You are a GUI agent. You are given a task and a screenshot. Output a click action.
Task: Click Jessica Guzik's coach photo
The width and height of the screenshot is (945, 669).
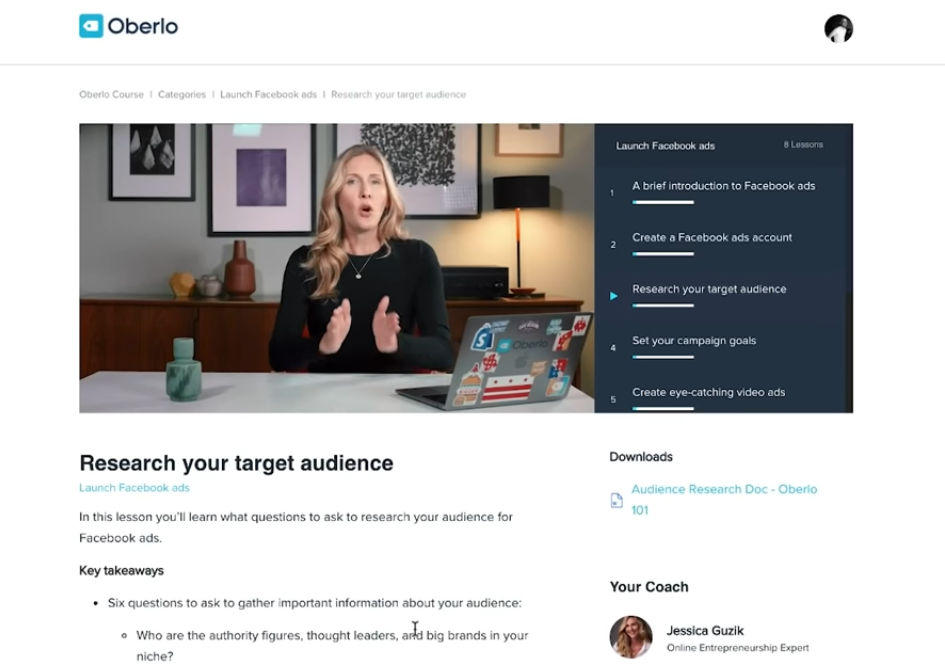click(x=630, y=637)
